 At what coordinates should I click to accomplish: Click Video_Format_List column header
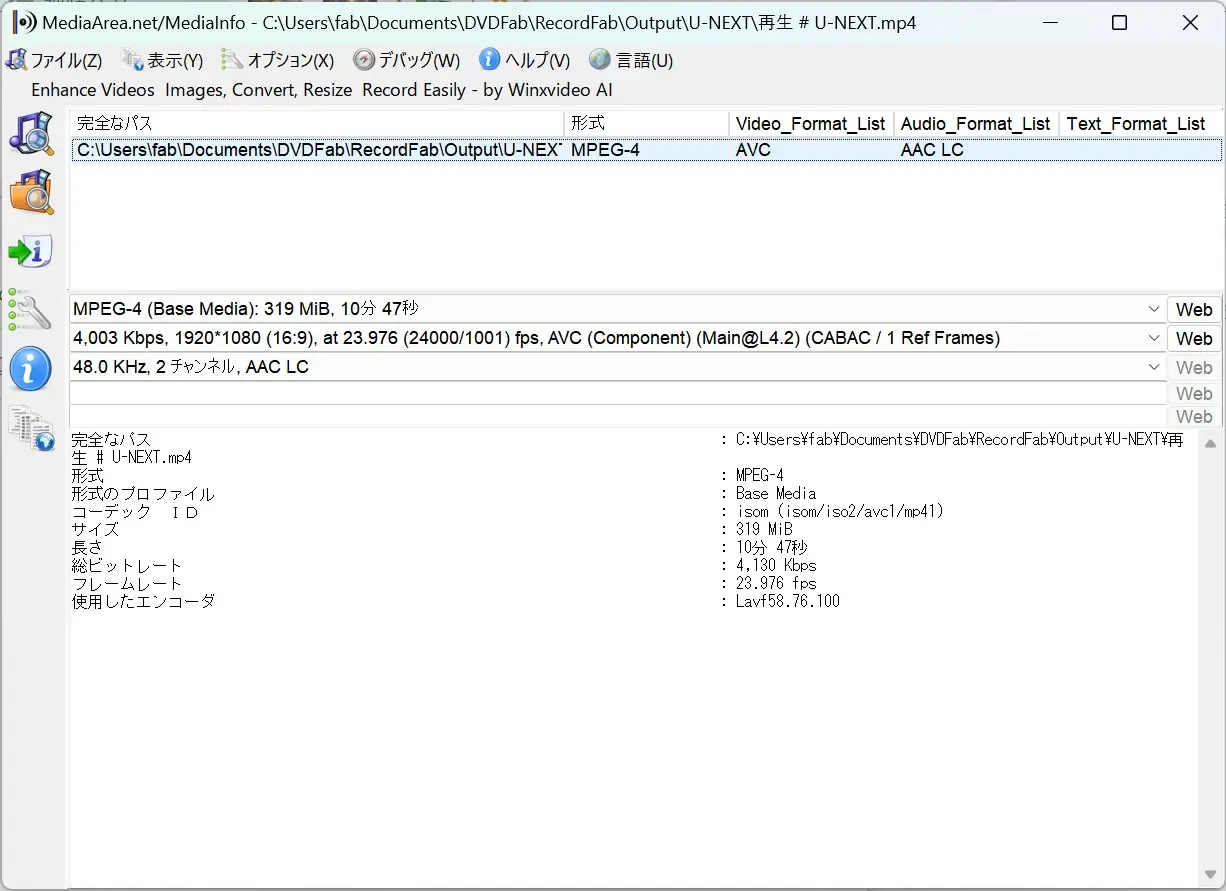pyautogui.click(x=811, y=124)
